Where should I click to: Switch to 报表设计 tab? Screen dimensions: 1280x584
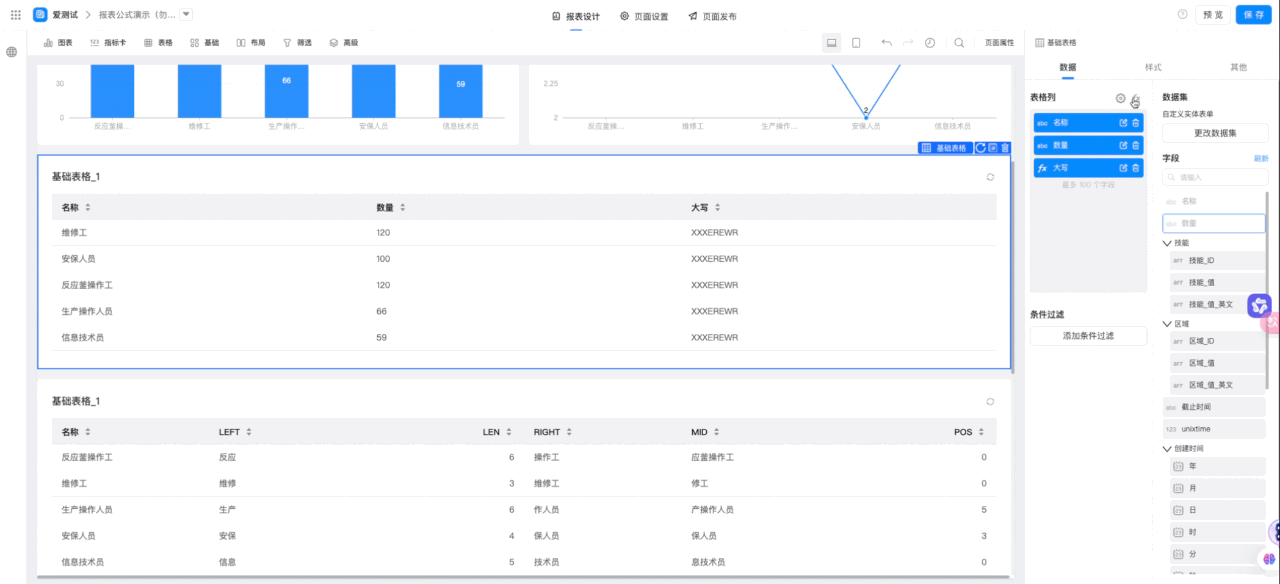click(x=576, y=16)
